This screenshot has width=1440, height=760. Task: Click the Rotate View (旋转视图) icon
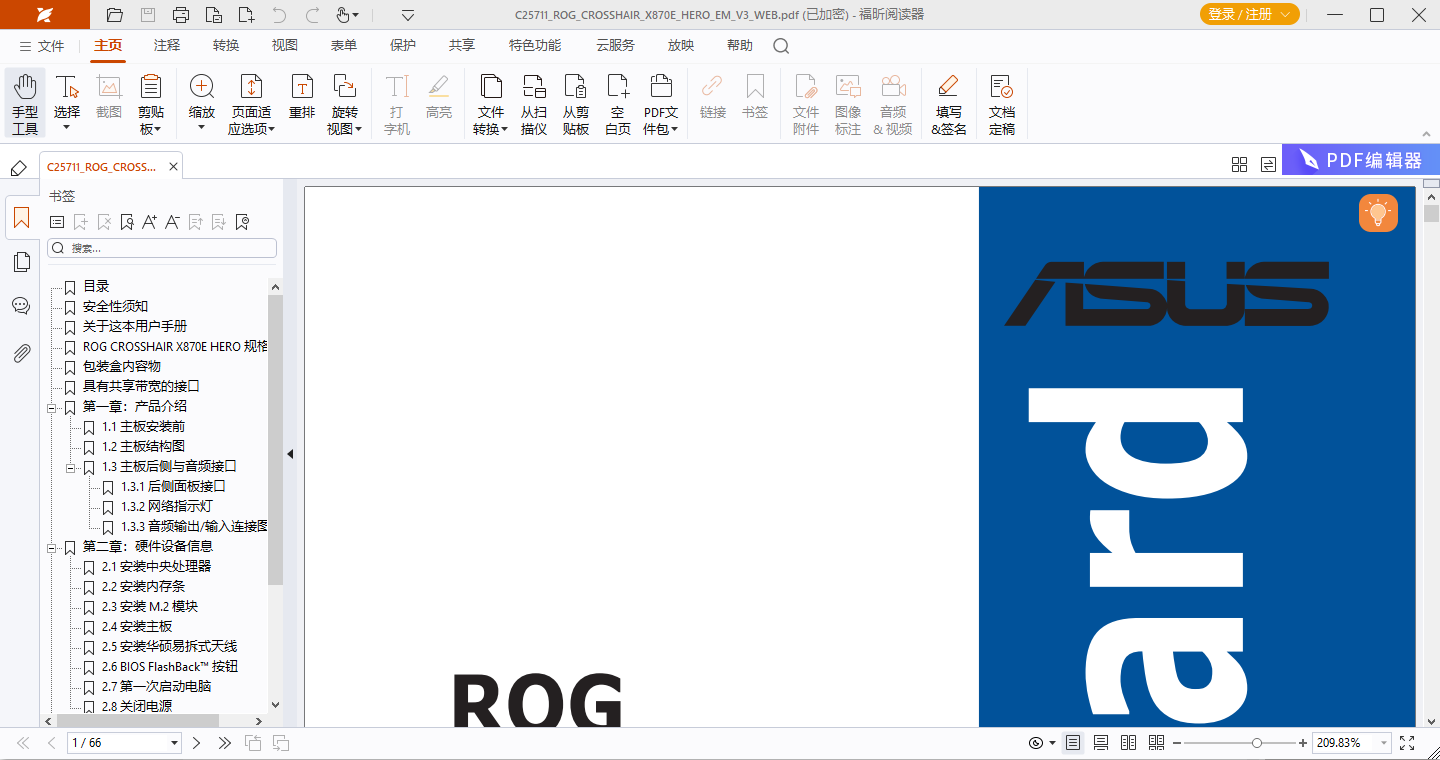pos(344,103)
